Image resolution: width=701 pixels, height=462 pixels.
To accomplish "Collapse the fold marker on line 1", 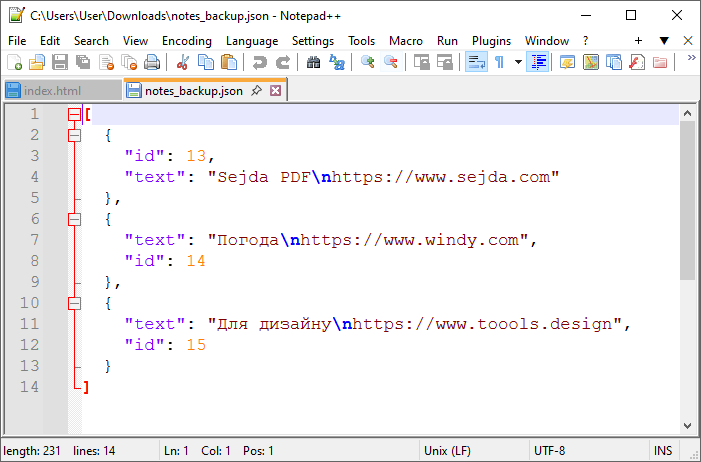I will click(x=74, y=115).
